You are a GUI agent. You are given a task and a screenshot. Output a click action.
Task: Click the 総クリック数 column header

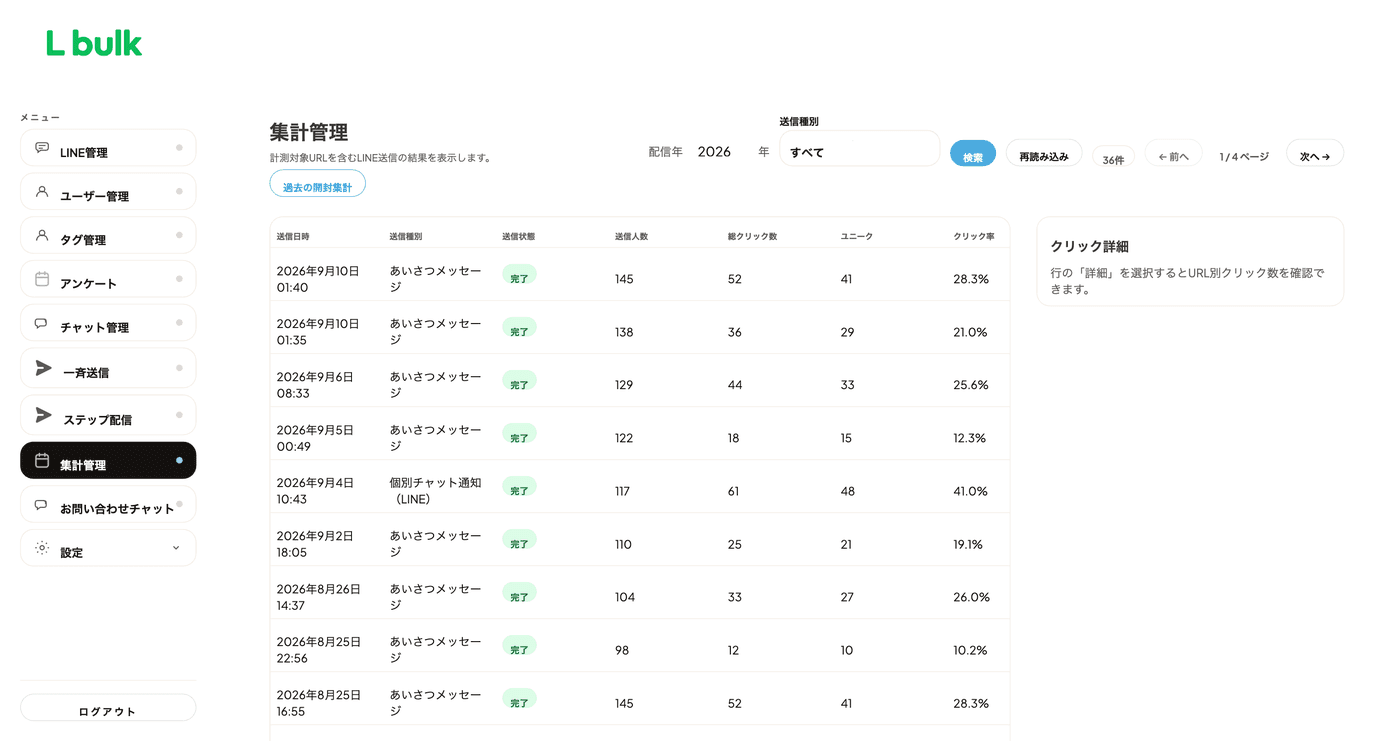752,237
